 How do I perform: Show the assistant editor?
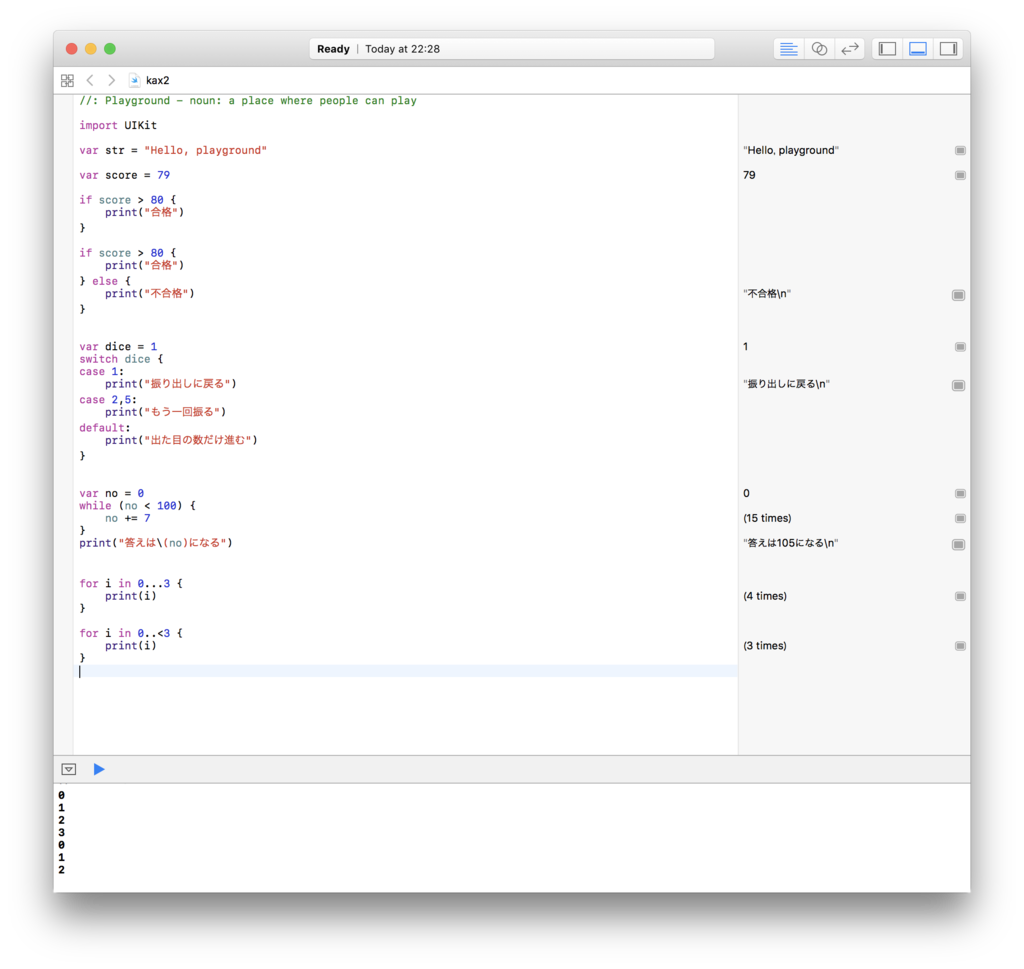click(819, 49)
